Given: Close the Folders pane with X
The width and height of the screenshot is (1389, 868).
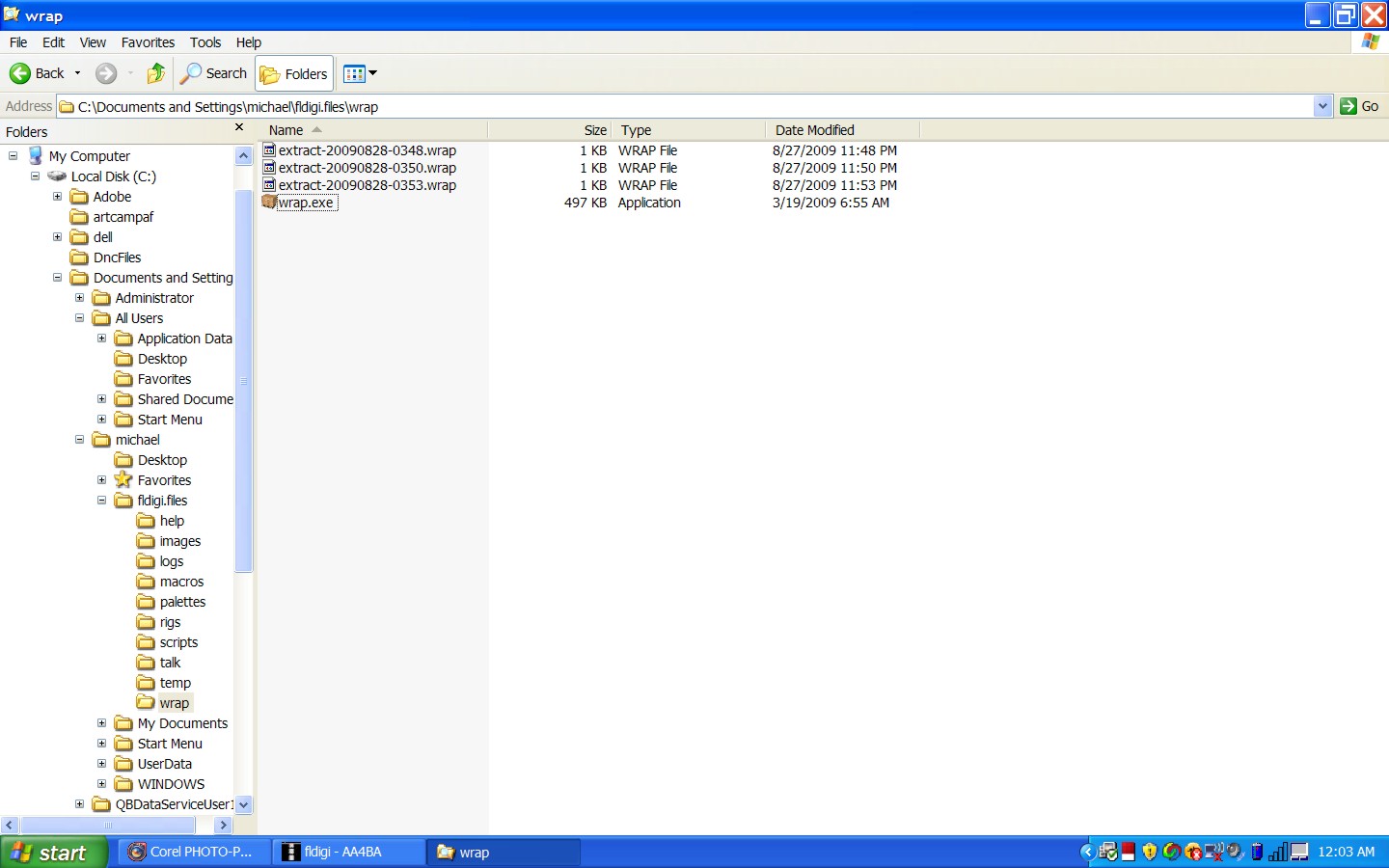Looking at the screenshot, I should (x=239, y=127).
